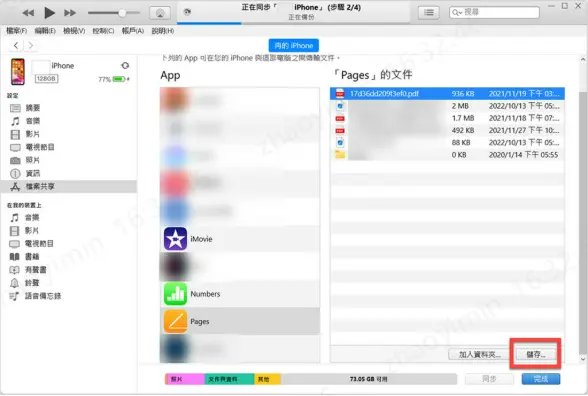The width and height of the screenshot is (588, 396).
Task: Select 檔案共享 in the sidebar
Action: click(69, 186)
